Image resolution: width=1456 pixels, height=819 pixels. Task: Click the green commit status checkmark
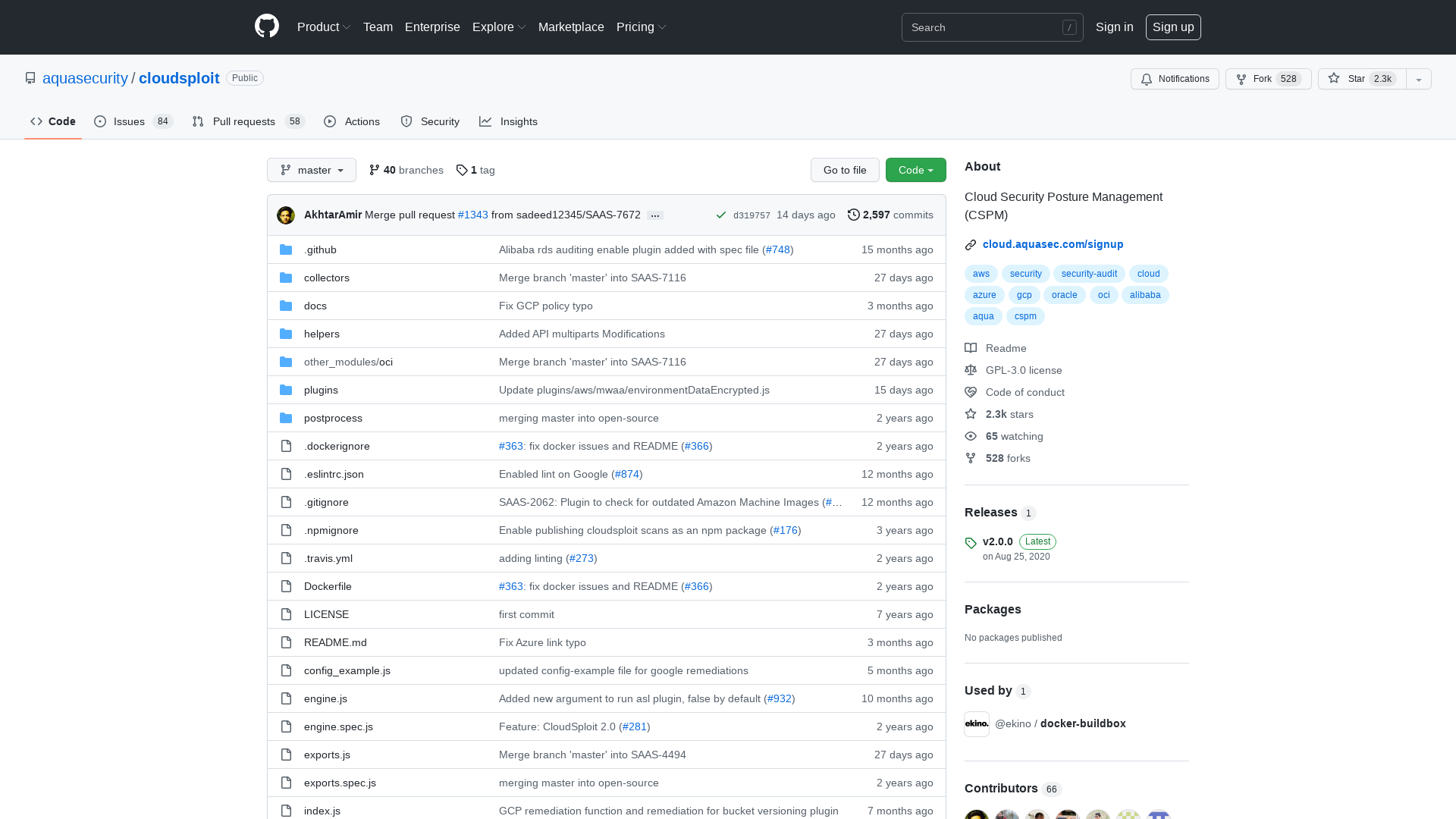click(721, 215)
